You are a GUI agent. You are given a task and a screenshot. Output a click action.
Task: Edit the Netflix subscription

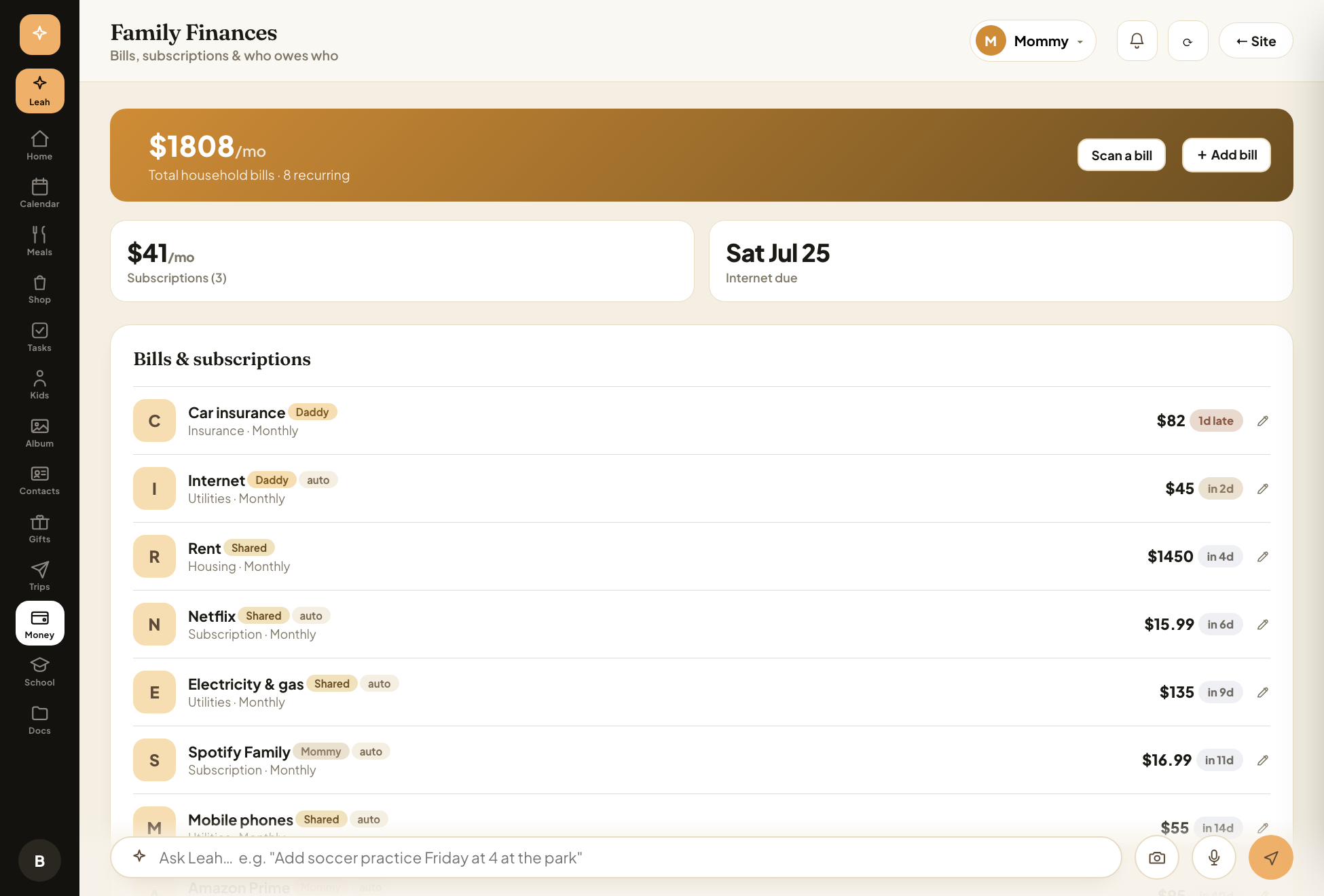tap(1262, 624)
